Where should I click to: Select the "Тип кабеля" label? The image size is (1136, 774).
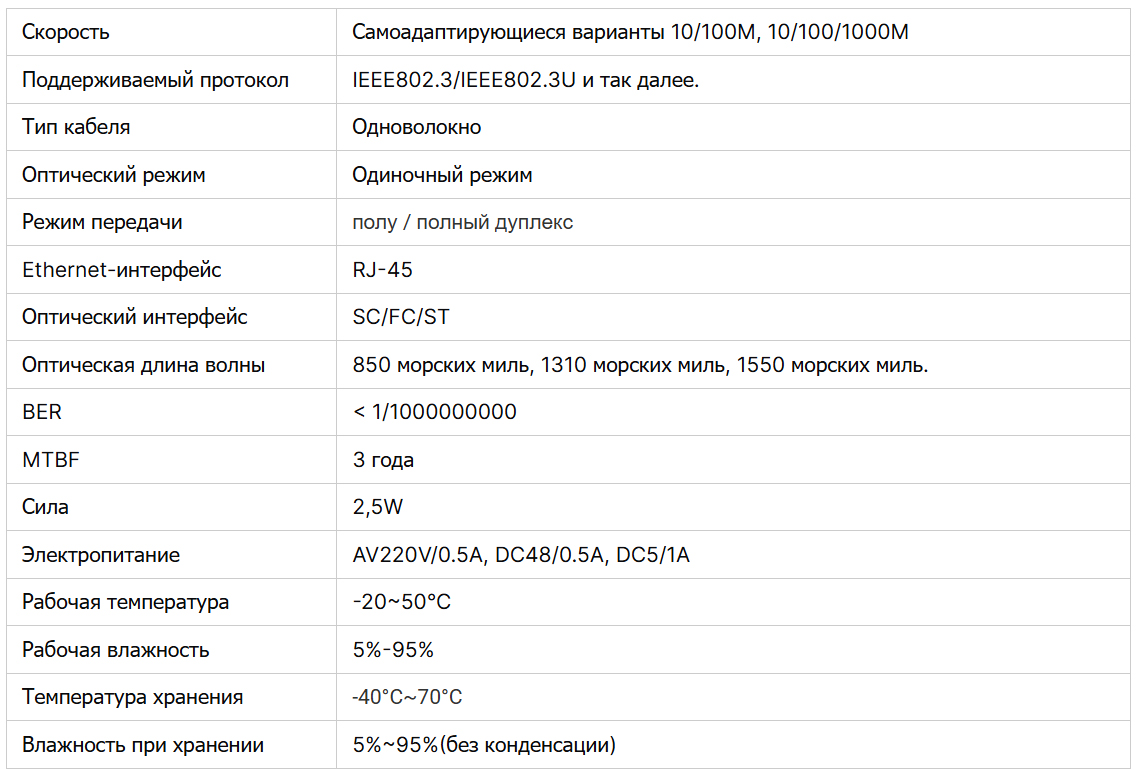click(76, 127)
